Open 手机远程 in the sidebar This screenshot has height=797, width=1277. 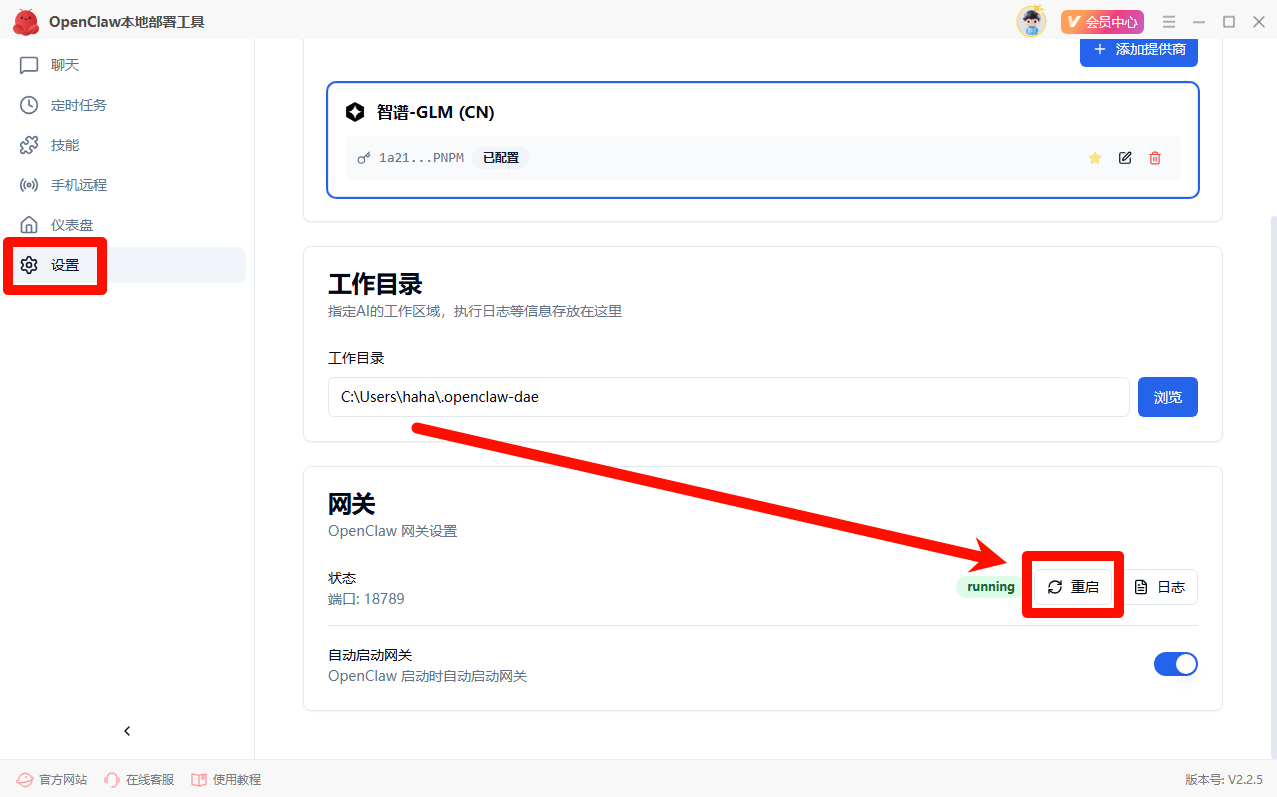point(78,185)
